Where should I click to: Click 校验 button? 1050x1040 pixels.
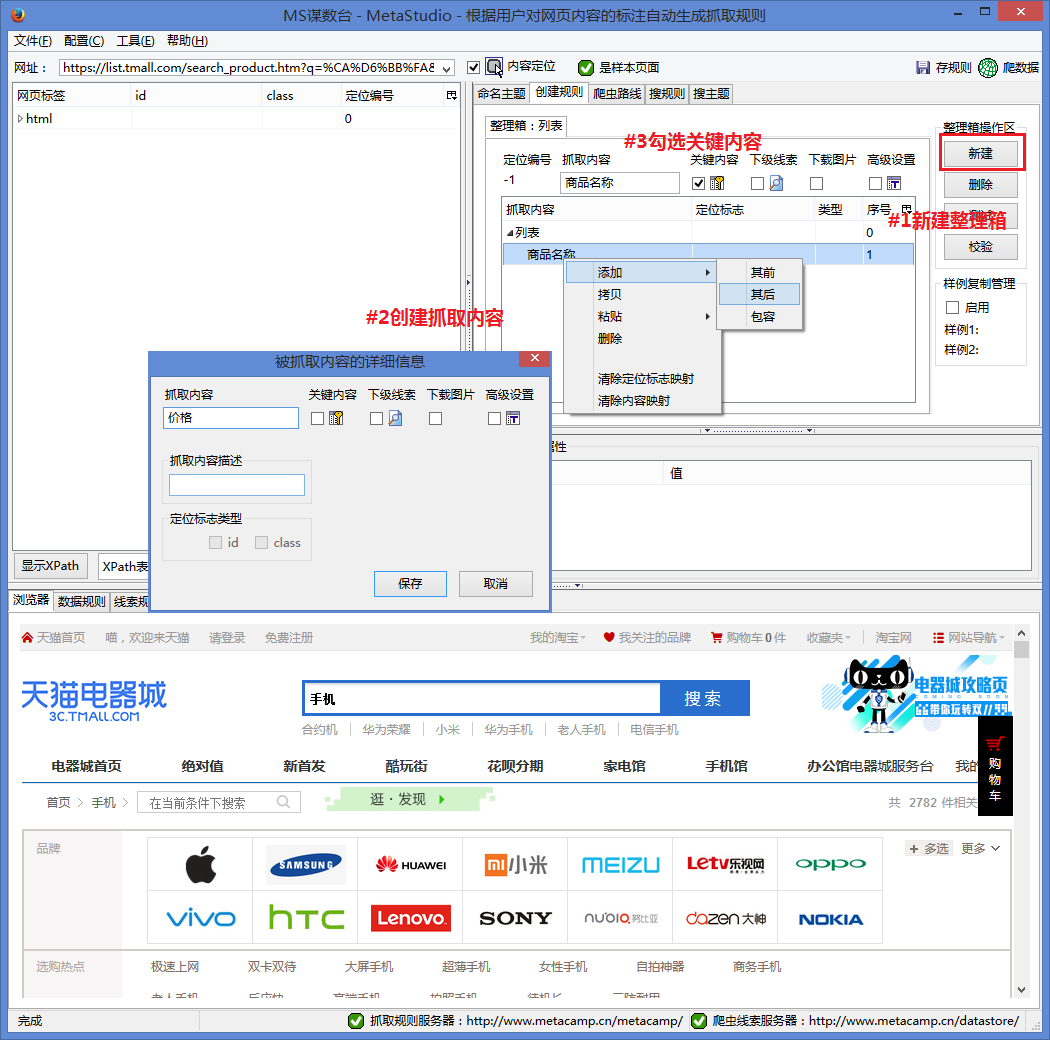[x=981, y=246]
